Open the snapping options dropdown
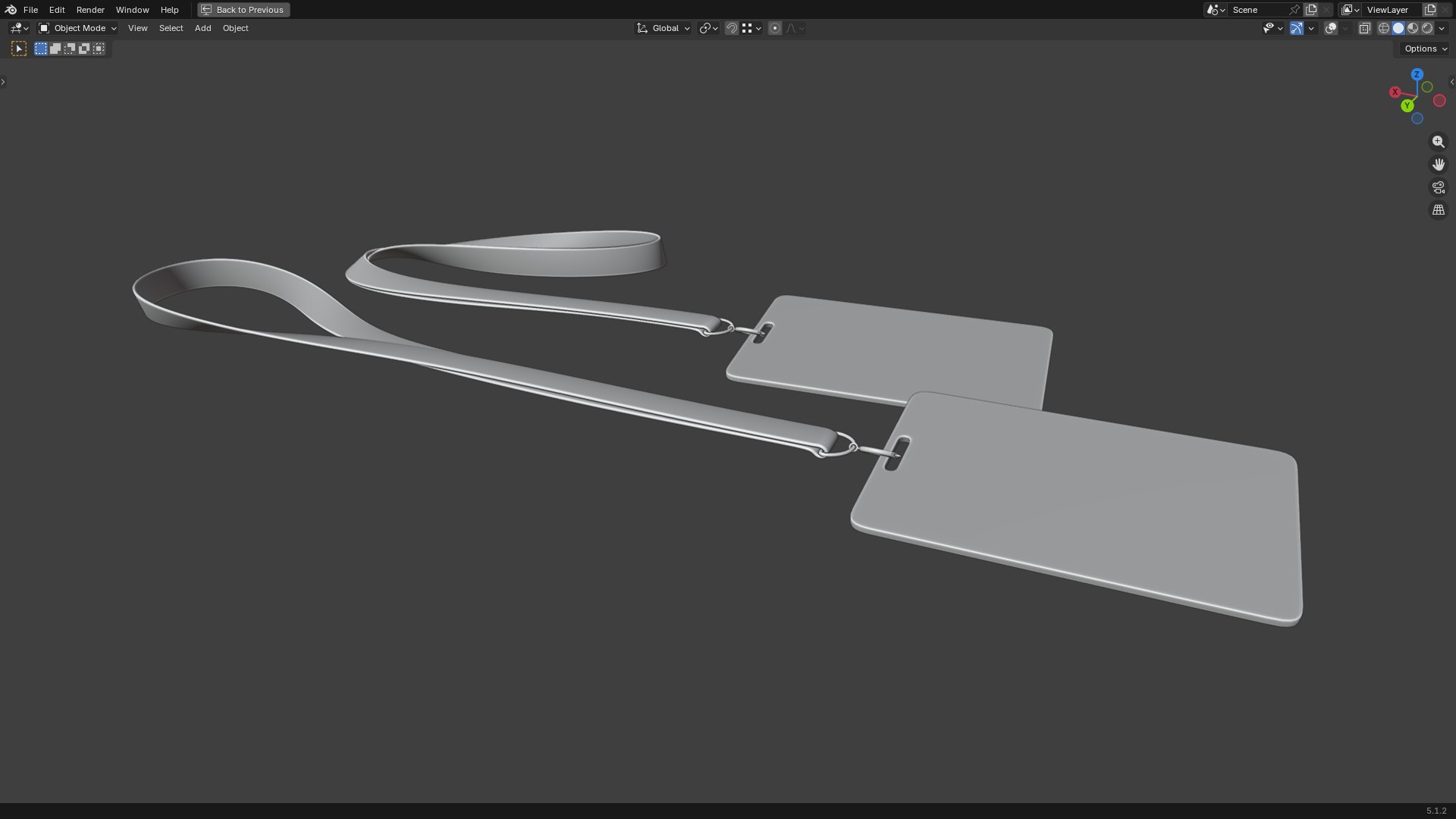 tap(752, 28)
